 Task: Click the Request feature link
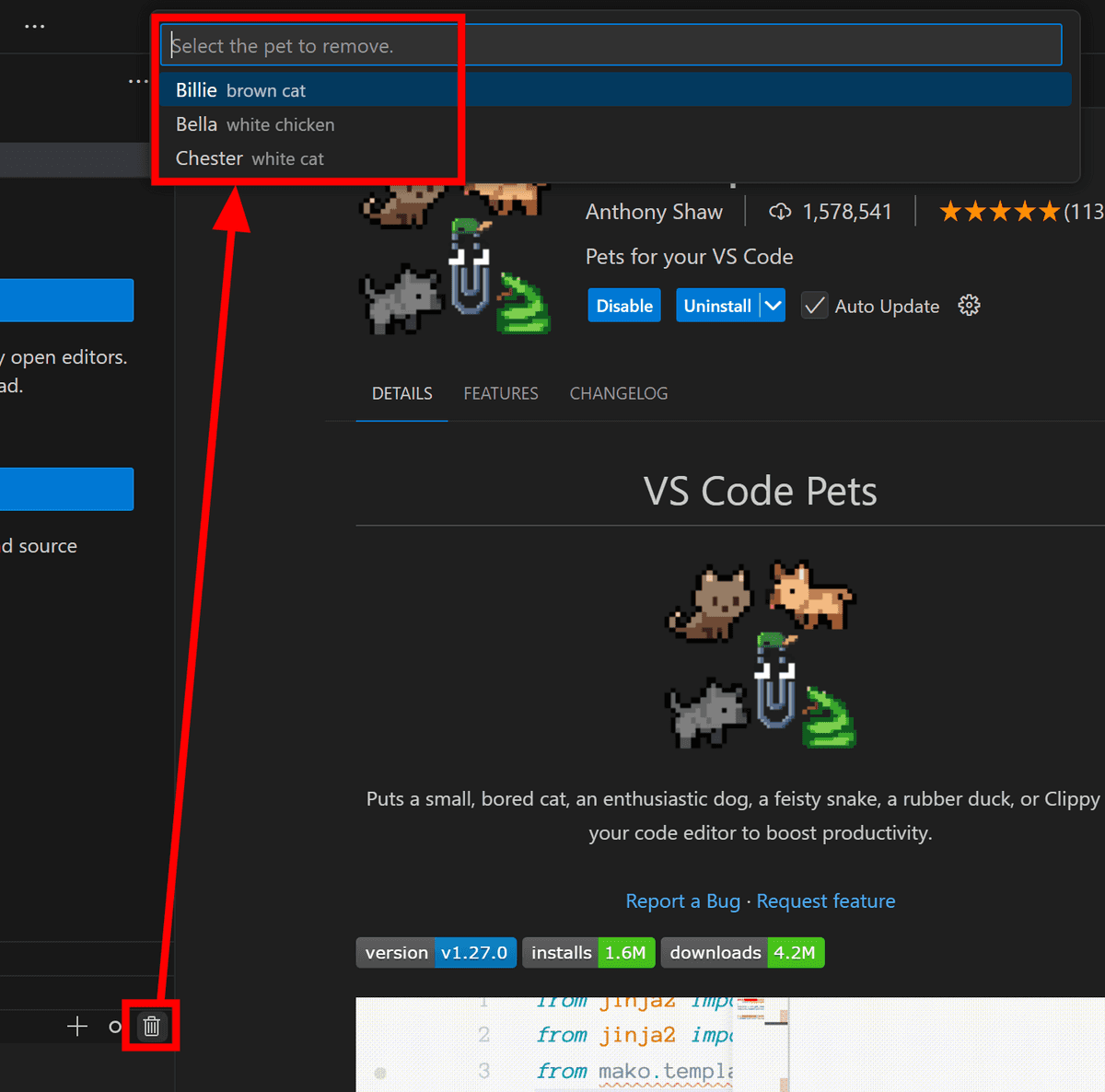click(x=826, y=900)
